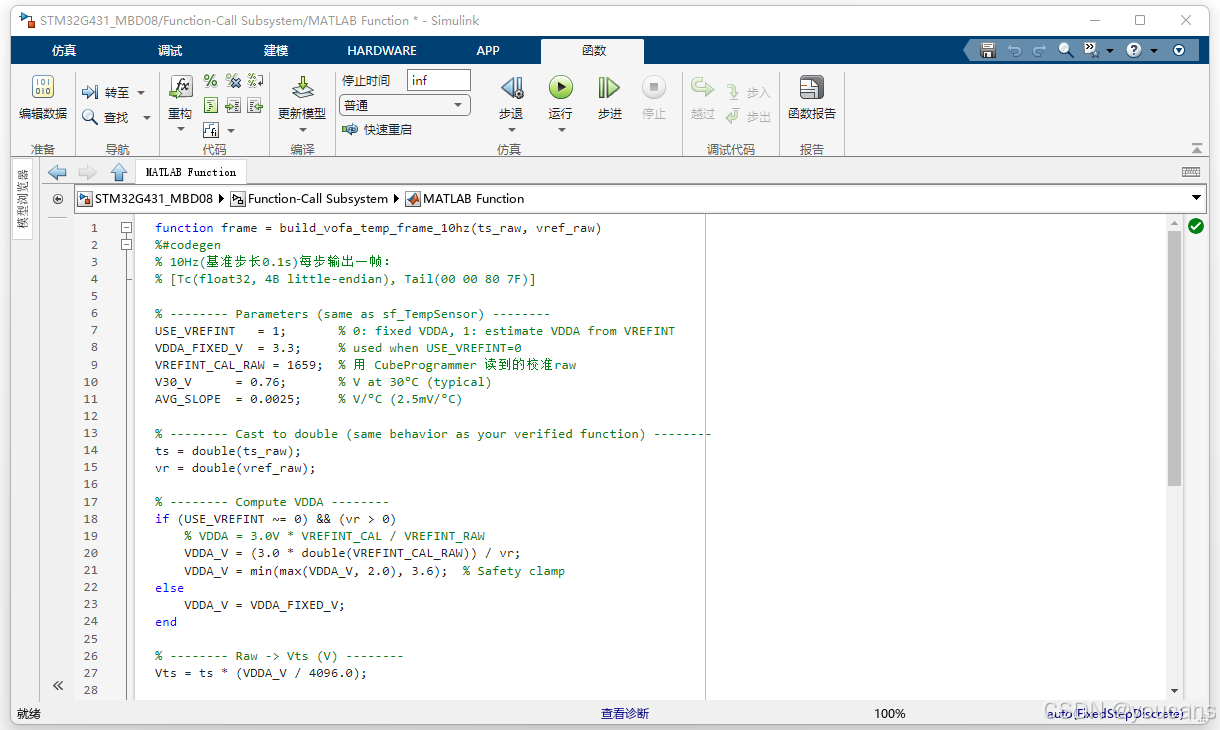Screen dimensions: 1220x730
Task: Click the comment (%) code icon
Action: (210, 81)
